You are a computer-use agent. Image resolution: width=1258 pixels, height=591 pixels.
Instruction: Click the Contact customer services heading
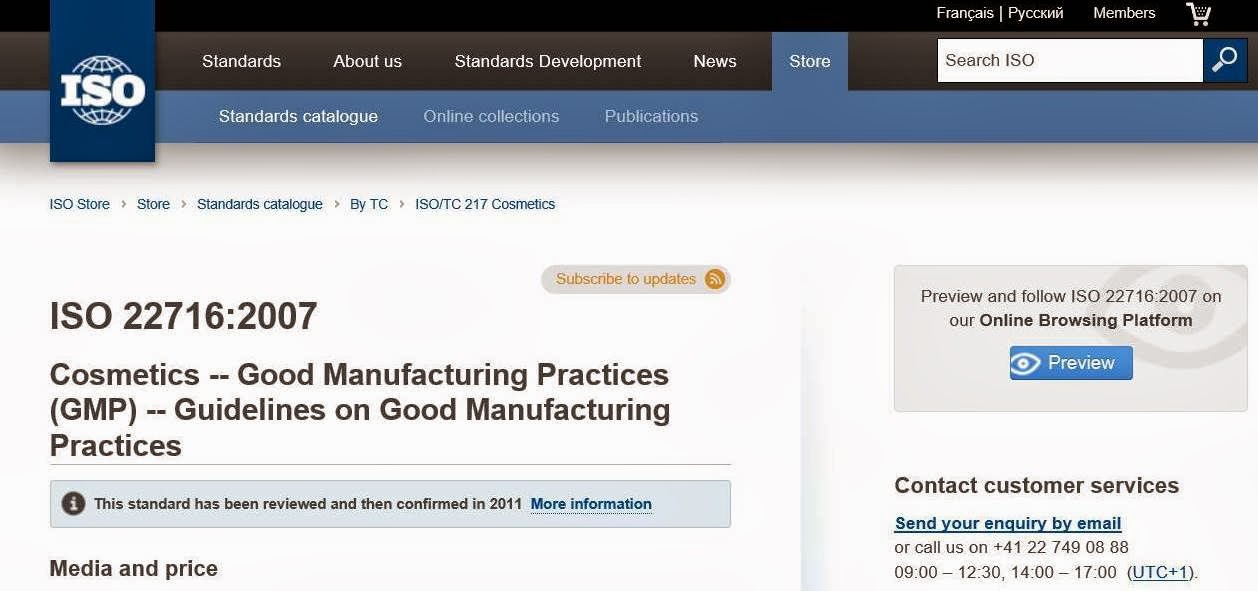[1037, 485]
